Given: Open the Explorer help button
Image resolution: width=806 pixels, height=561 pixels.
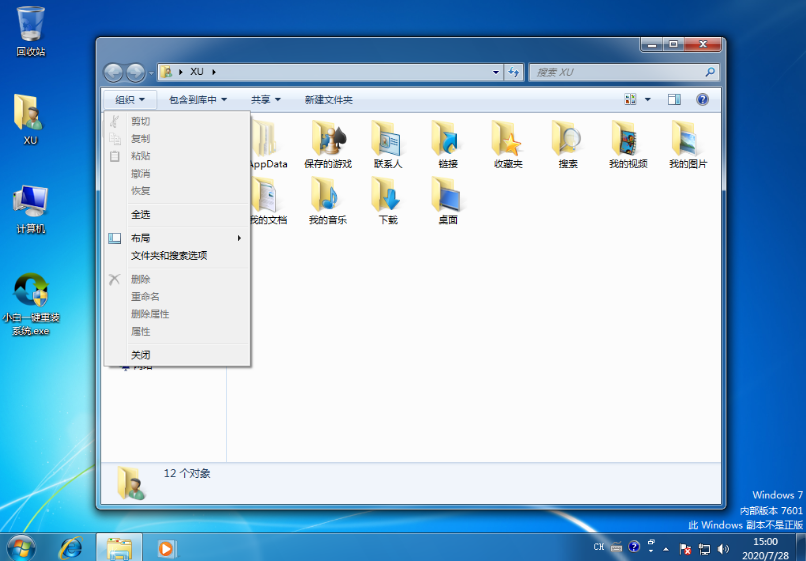Looking at the screenshot, I should [x=702, y=99].
